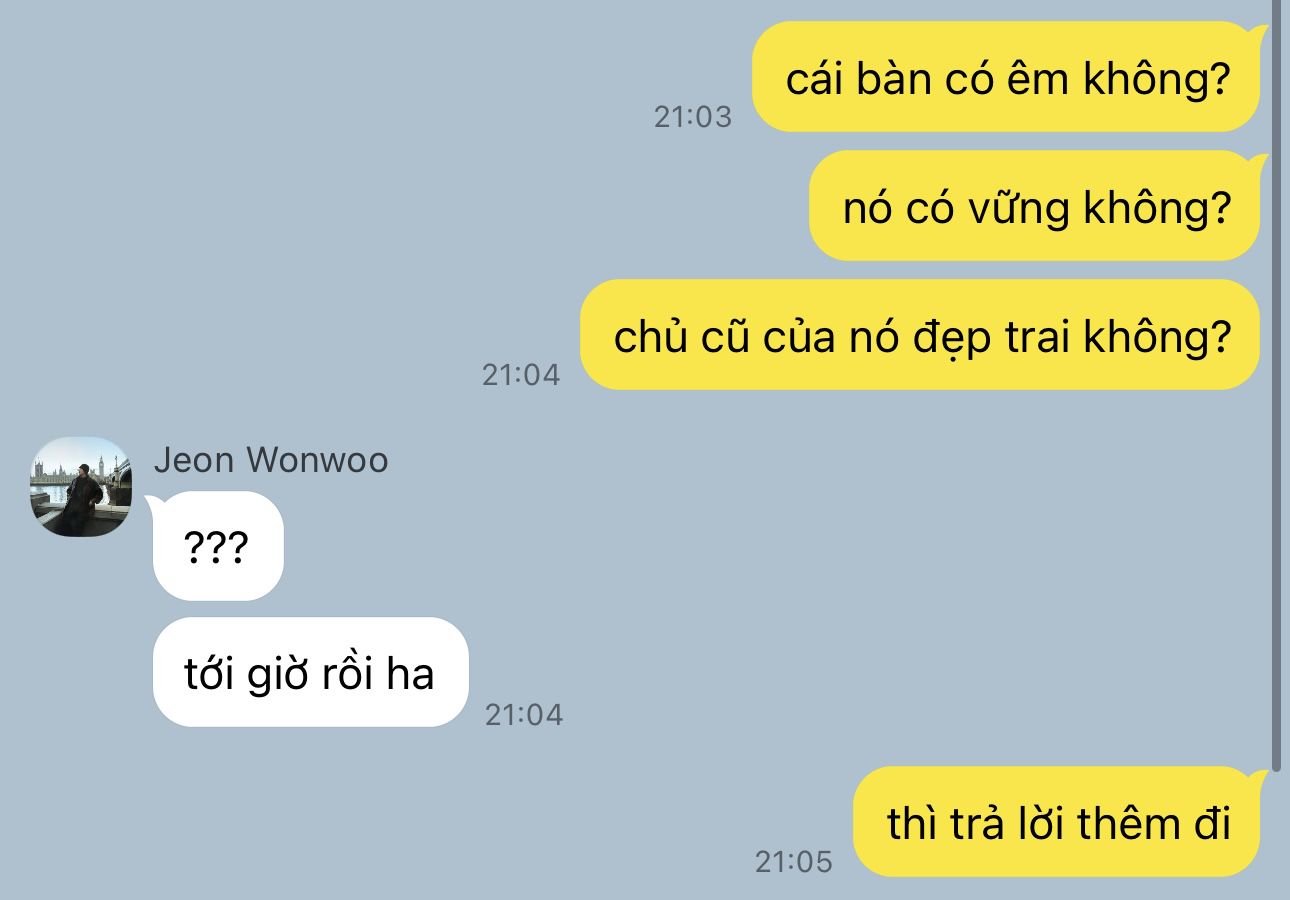
Task: Click the chat scrollbar on the right edge
Action: (1276, 385)
